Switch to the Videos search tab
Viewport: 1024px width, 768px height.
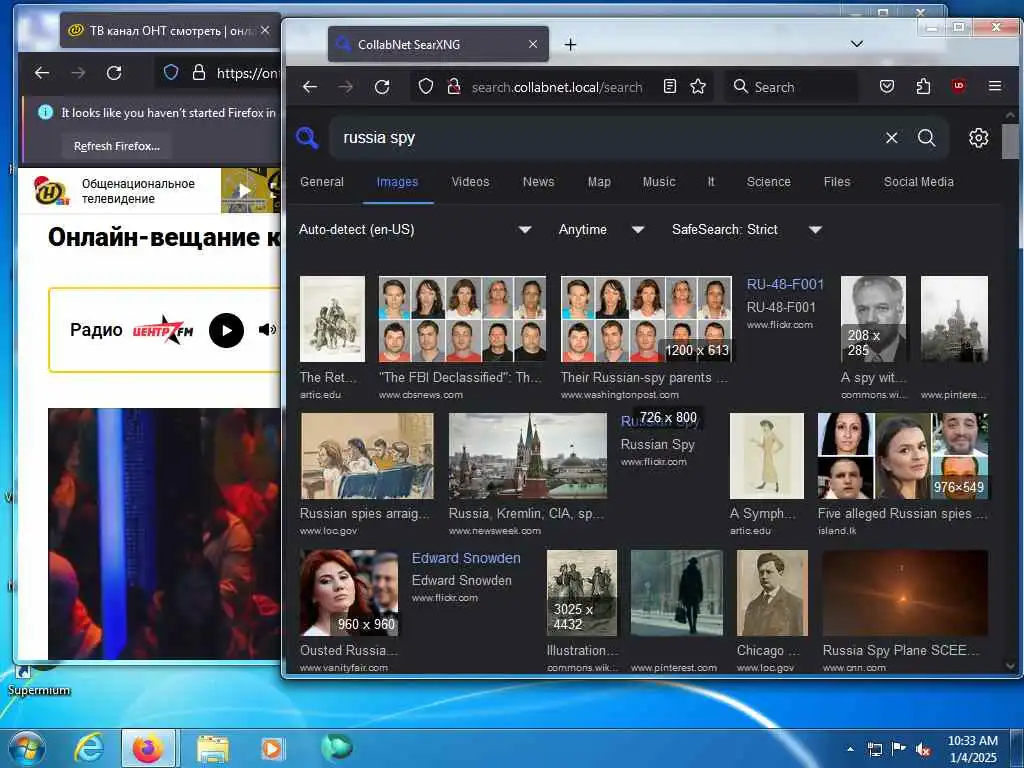(x=470, y=182)
